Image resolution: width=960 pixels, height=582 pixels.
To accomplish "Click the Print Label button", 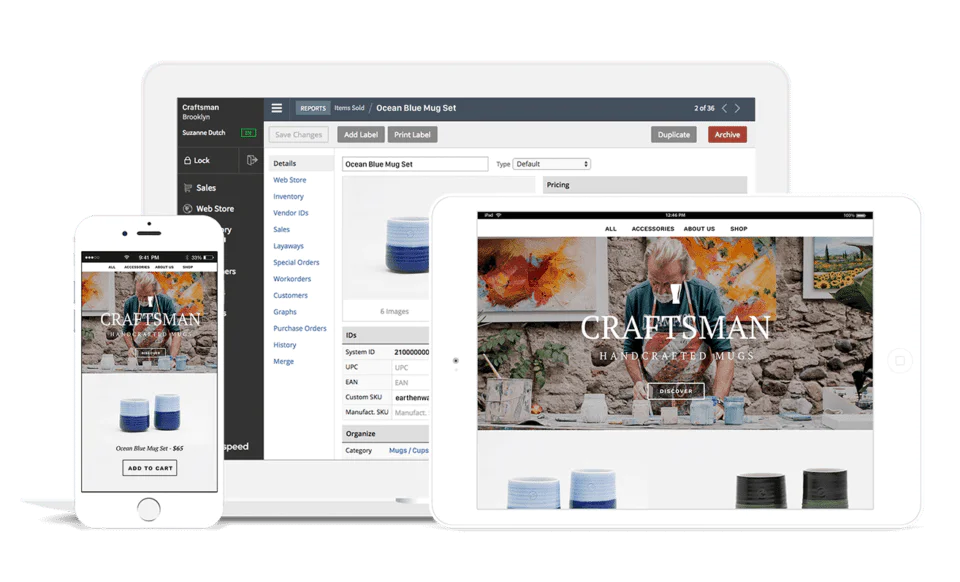I will tap(412, 135).
